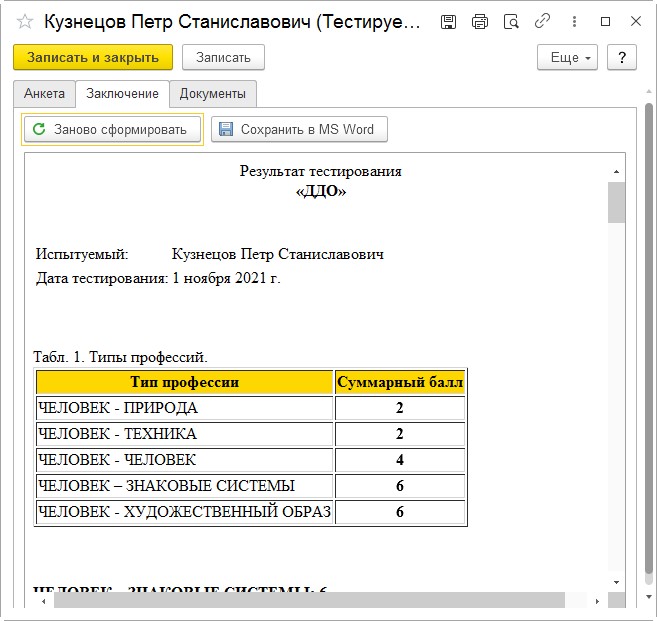
Task: Save report via "Сохранить в MS Word"
Action: click(x=298, y=129)
